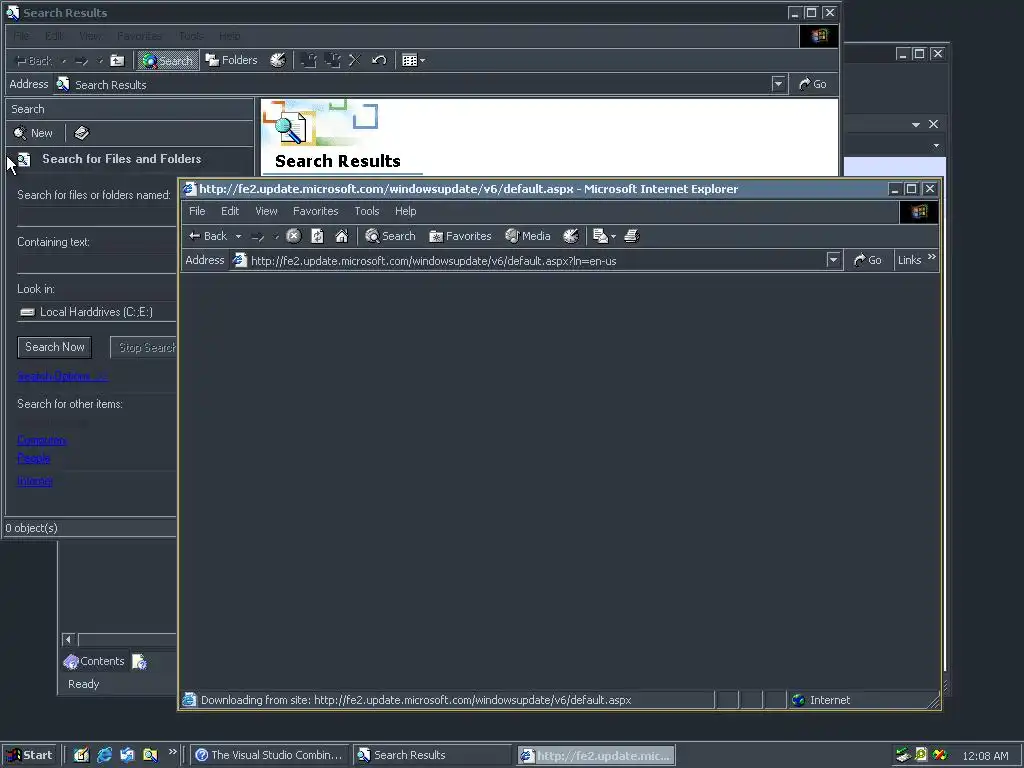The width and height of the screenshot is (1024, 768).
Task: Expand the Internet Explorer address bar dropdown
Action: pyautogui.click(x=833, y=260)
